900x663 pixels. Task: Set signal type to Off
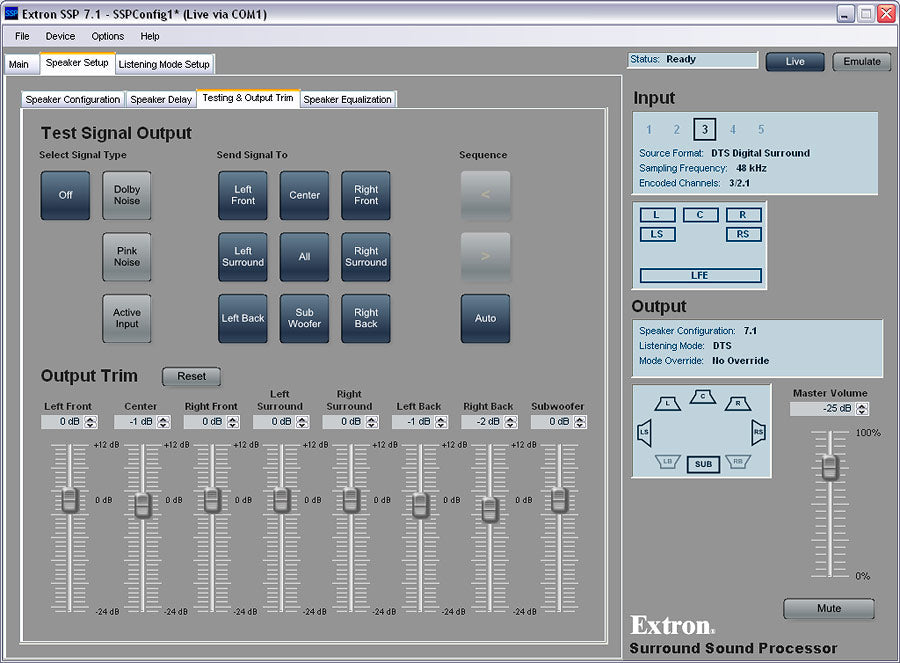point(66,195)
